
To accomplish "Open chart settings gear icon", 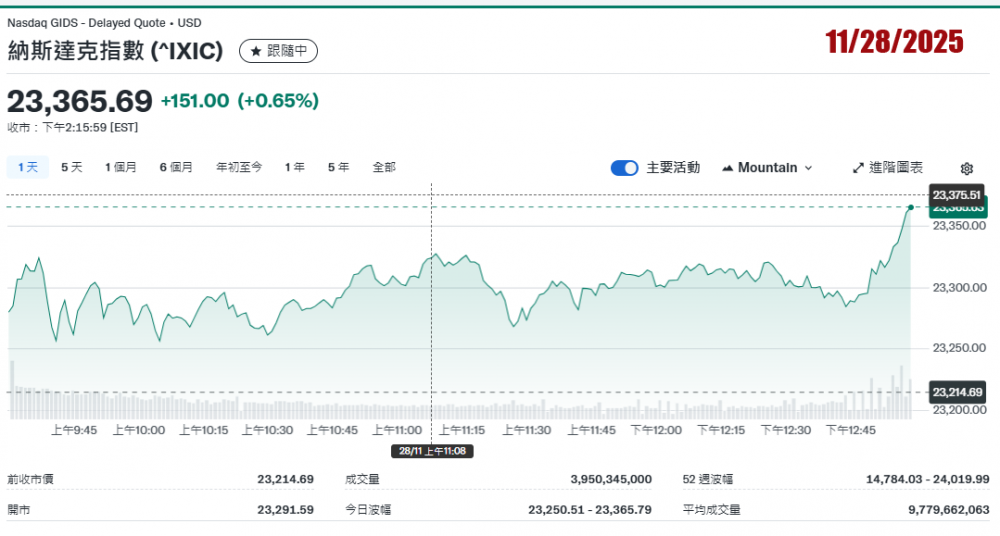I will coord(966,169).
